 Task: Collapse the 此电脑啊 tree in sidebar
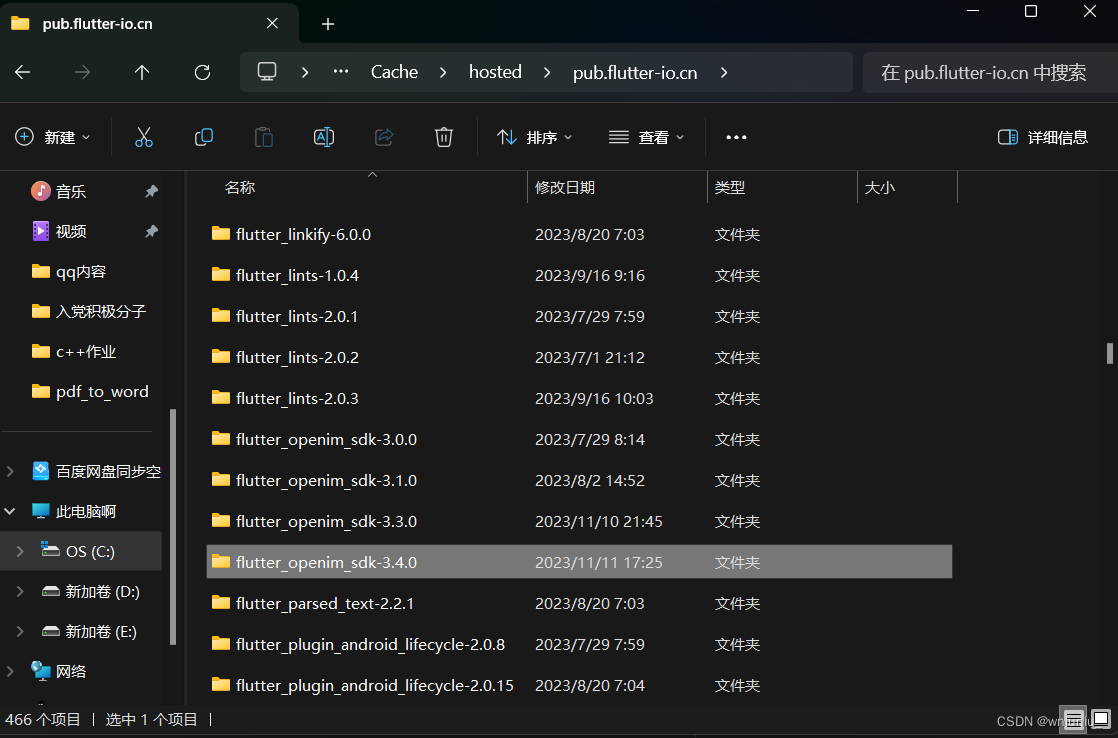[x=10, y=510]
